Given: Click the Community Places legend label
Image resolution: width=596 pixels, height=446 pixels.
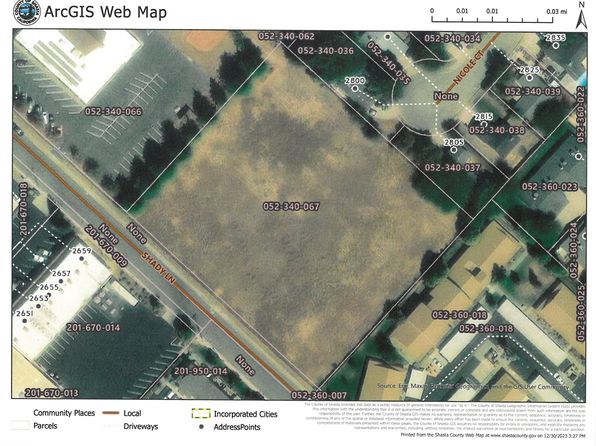Looking at the screenshot, I should (64, 413).
